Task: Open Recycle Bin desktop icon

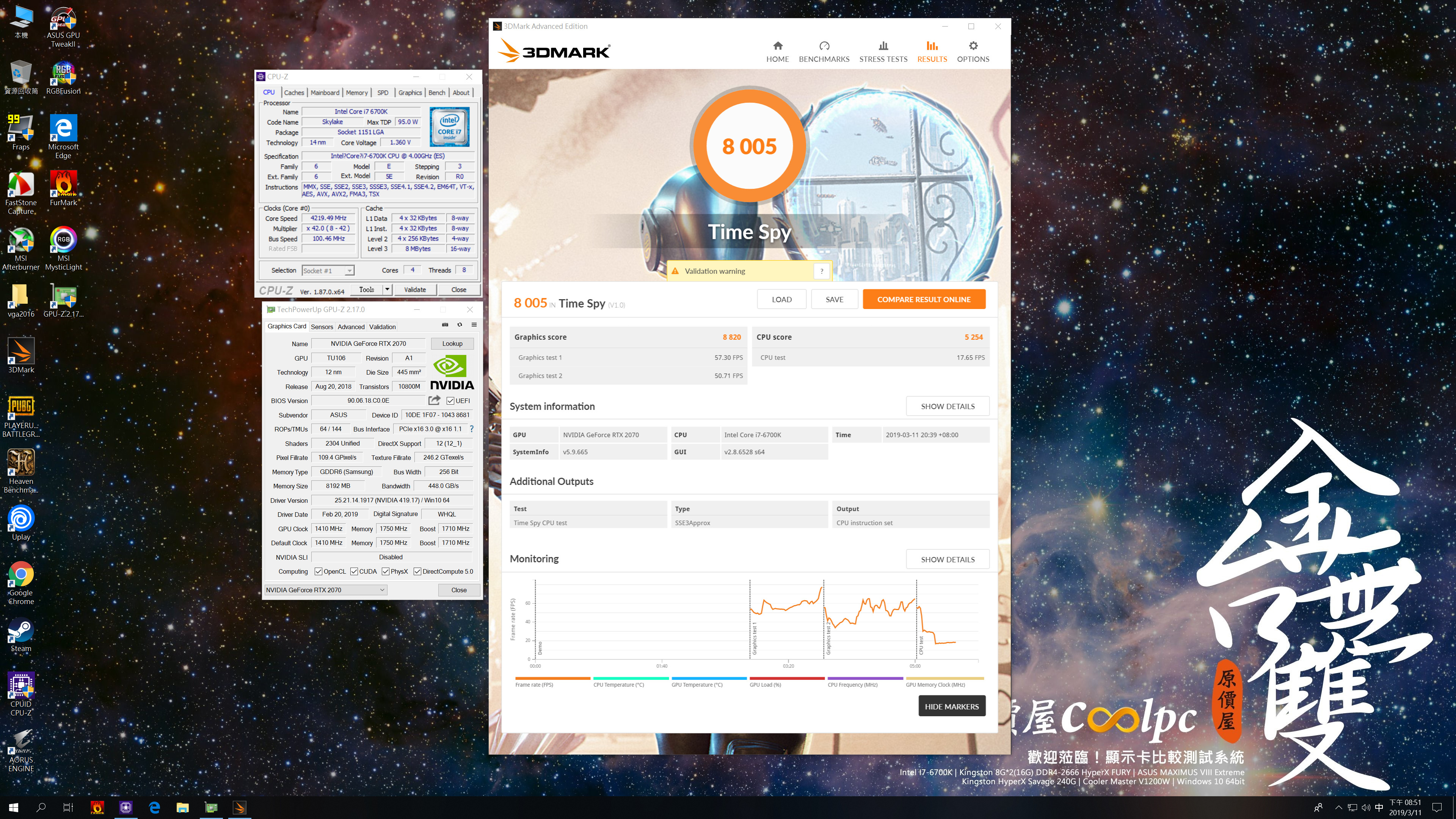Action: (x=21, y=77)
